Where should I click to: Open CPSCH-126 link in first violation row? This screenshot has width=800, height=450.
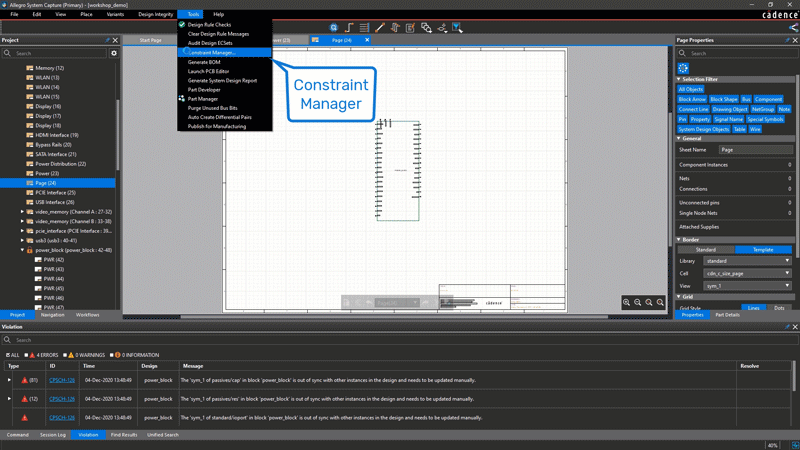pyautogui.click(x=62, y=380)
